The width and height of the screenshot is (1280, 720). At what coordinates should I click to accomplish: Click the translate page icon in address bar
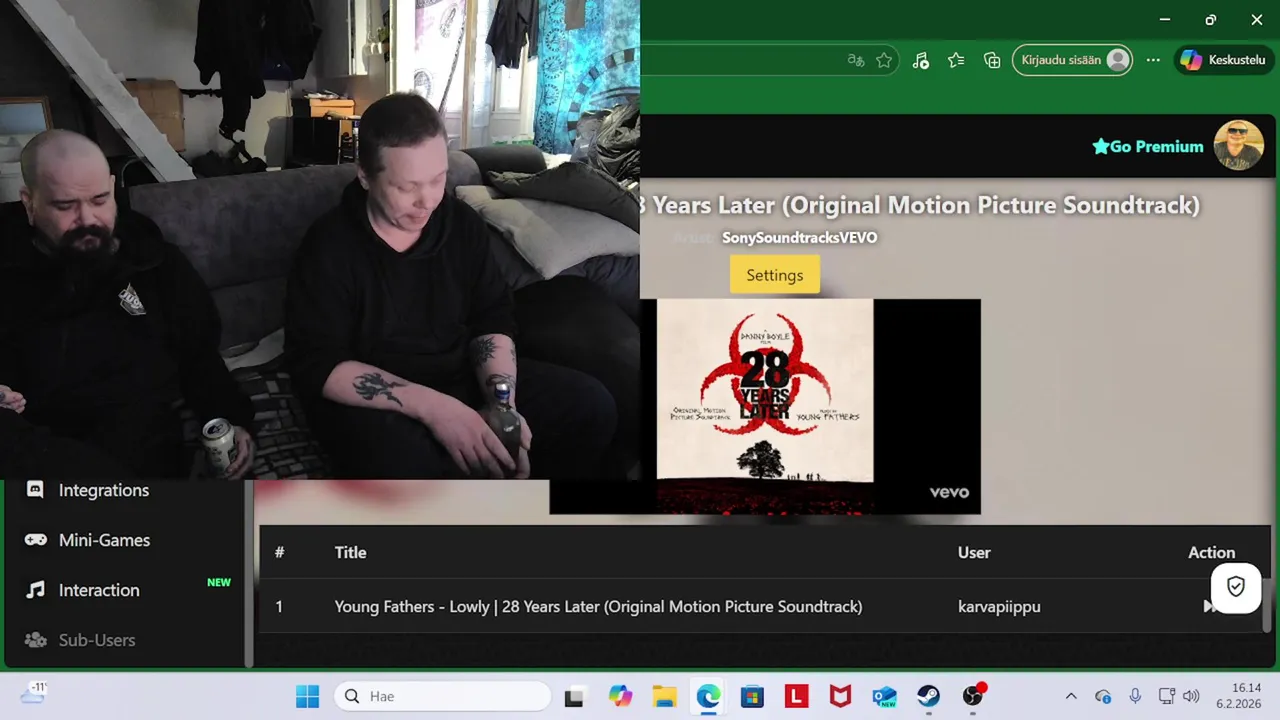click(855, 60)
